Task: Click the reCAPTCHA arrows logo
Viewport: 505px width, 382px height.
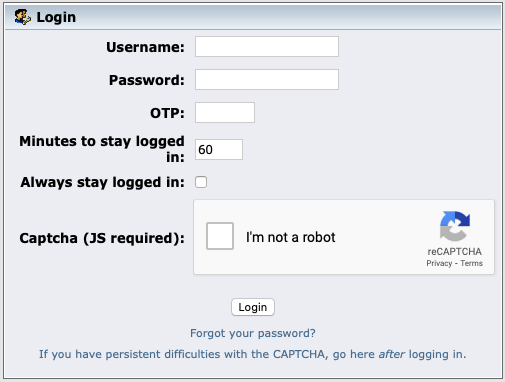Action: point(455,226)
